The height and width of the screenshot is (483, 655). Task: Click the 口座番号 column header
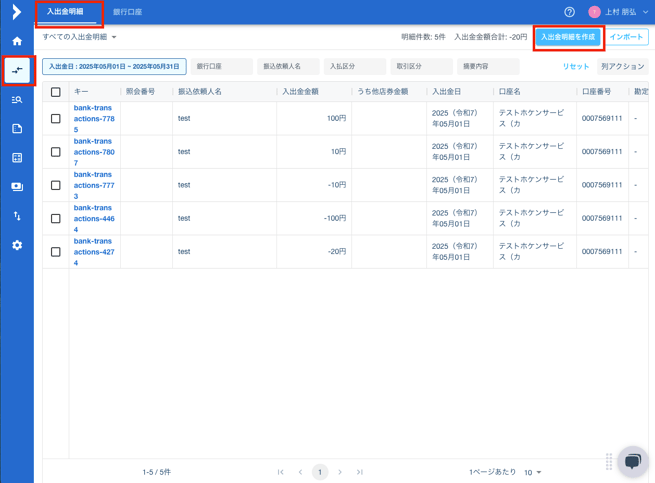[597, 92]
